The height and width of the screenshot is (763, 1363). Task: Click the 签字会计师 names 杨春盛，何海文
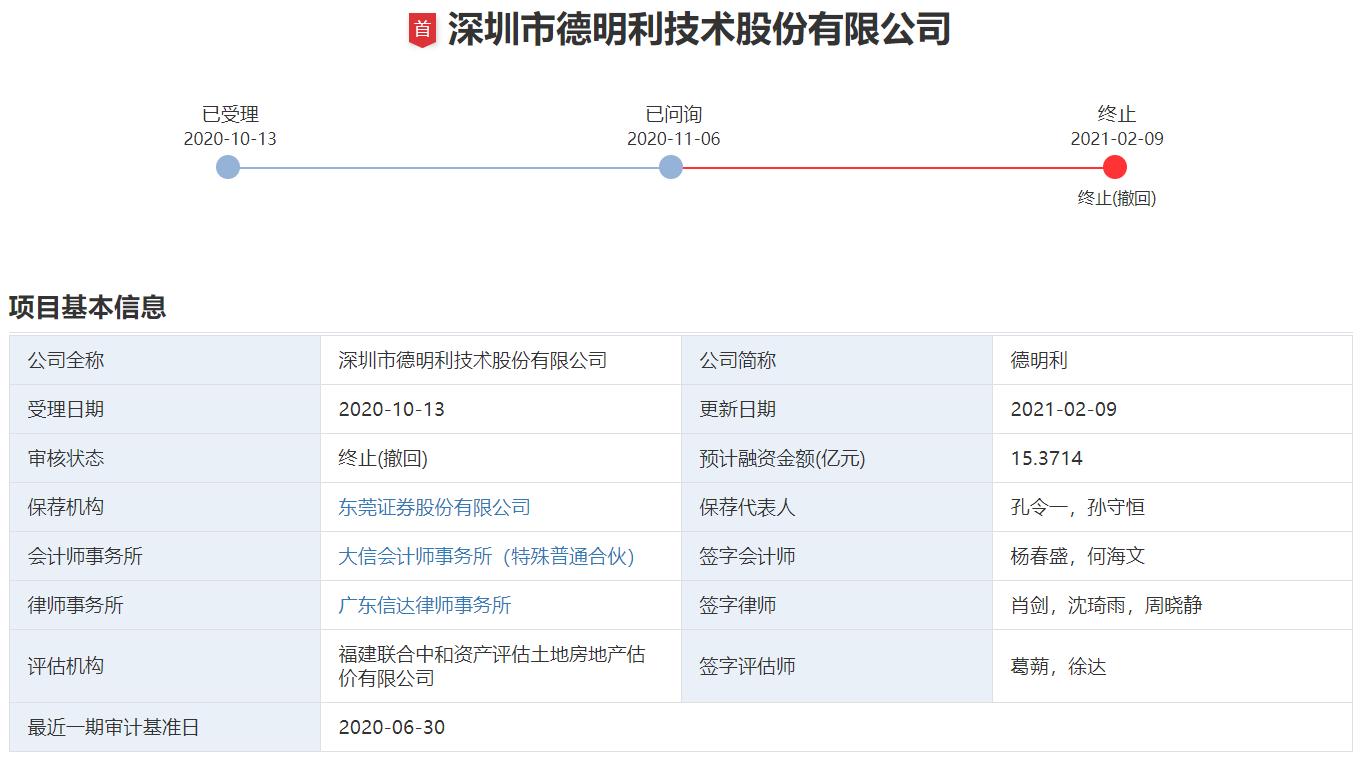click(x=1077, y=556)
